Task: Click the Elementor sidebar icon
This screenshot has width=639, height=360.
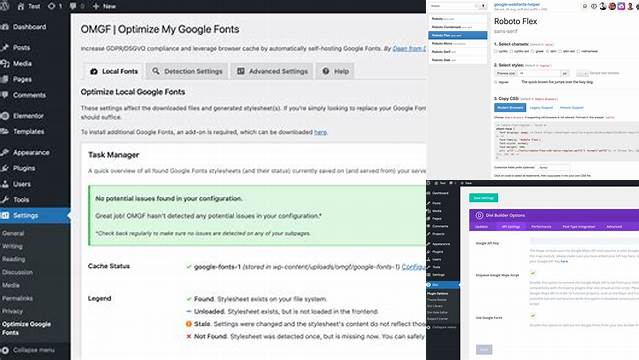Action: click(4, 116)
